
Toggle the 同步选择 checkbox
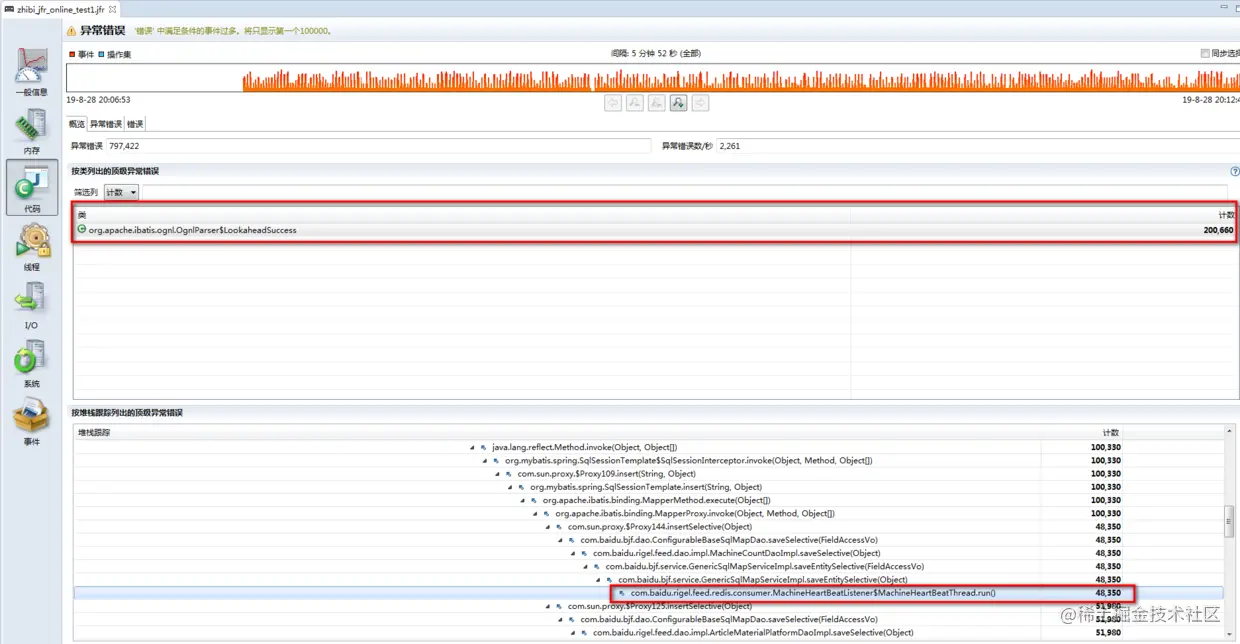1205,54
